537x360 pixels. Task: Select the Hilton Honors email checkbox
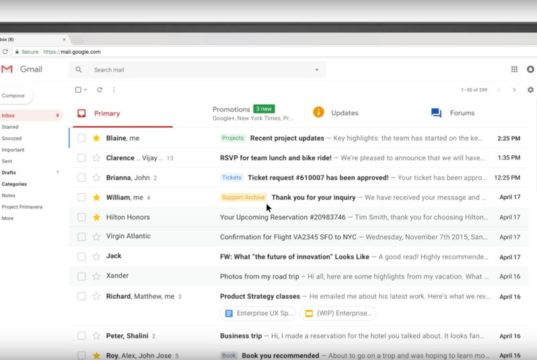82,217
